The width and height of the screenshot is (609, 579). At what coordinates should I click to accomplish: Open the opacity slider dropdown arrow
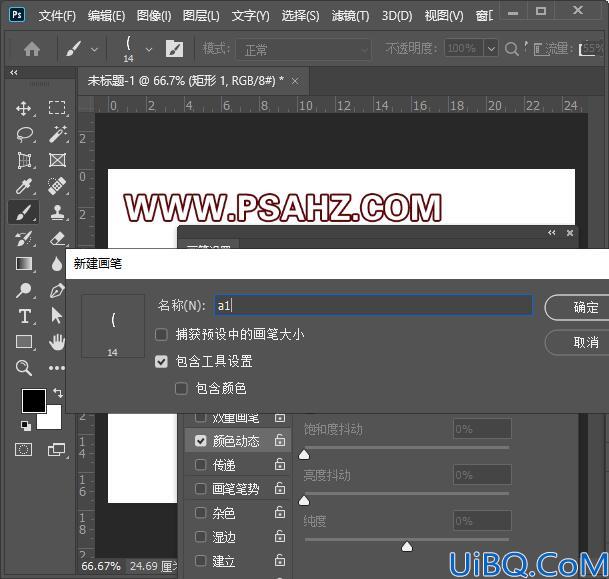[x=491, y=49]
